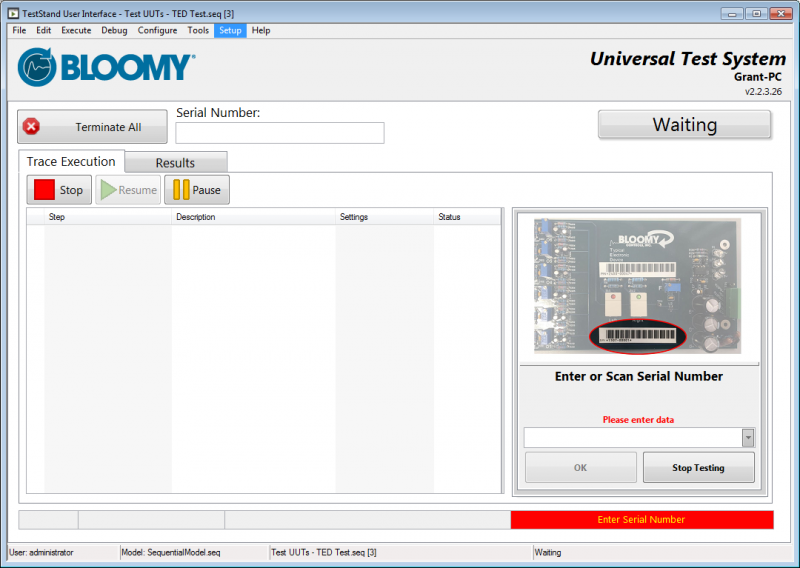This screenshot has height=568, width=800.
Task: Open the Execute menu
Action: pos(76,31)
